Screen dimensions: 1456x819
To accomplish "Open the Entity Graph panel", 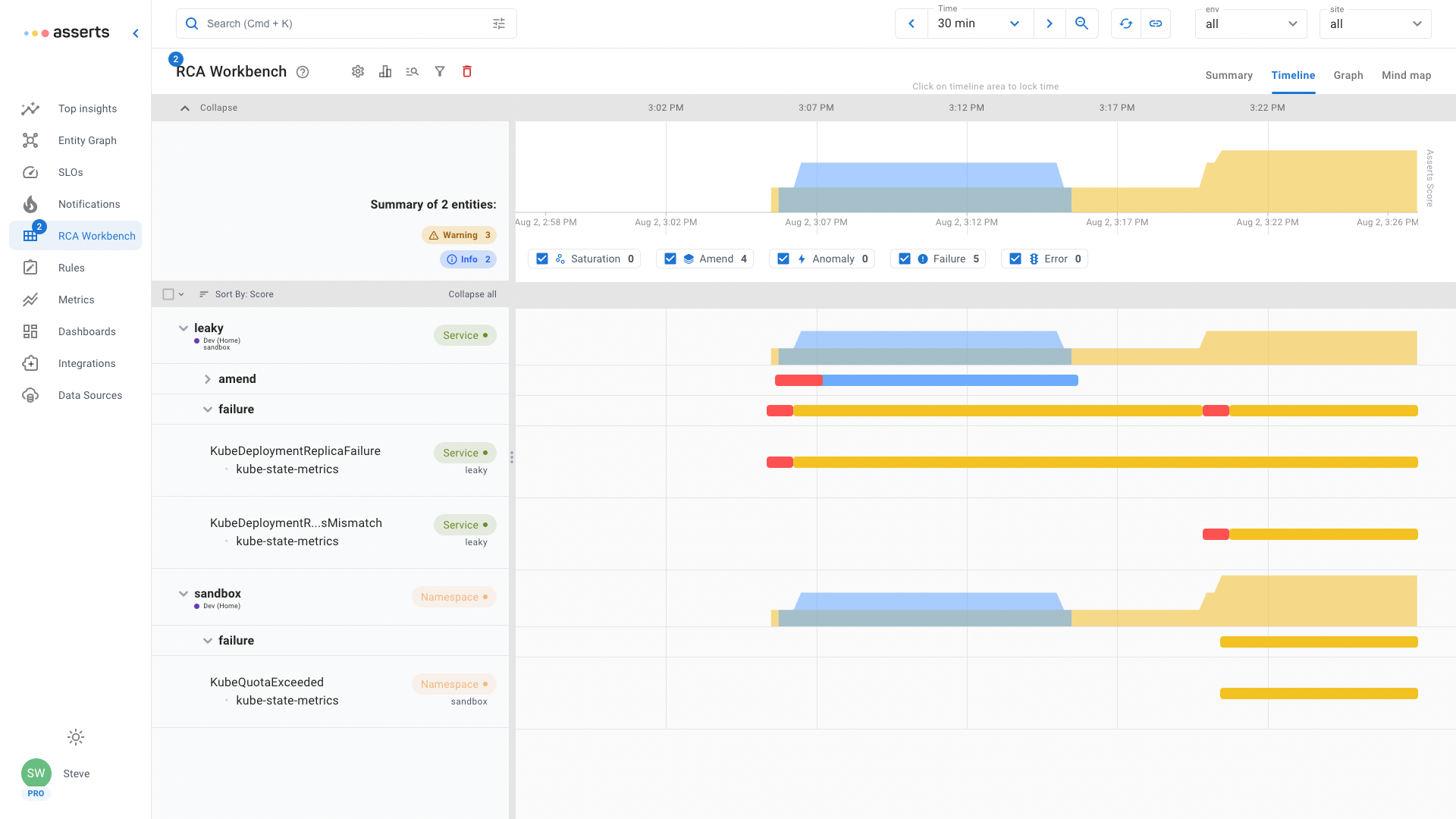I will (x=87, y=140).
